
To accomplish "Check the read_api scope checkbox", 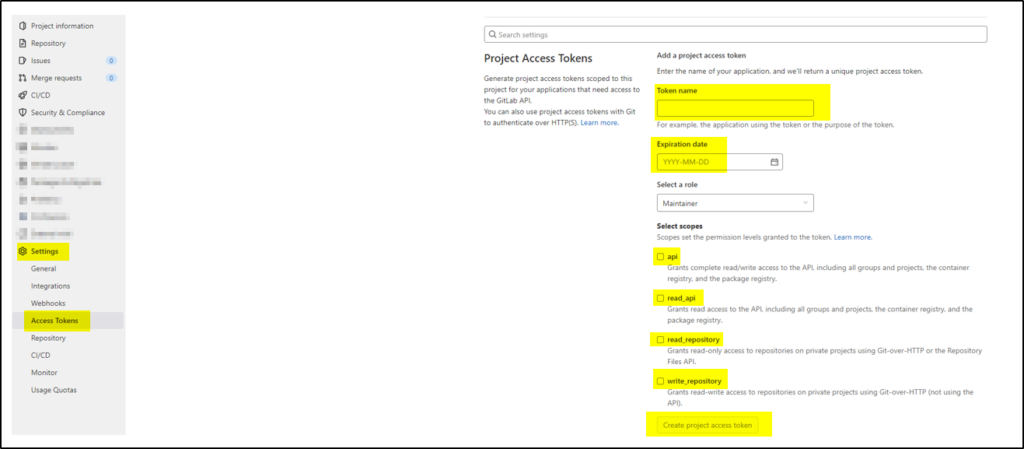I will (660, 298).
